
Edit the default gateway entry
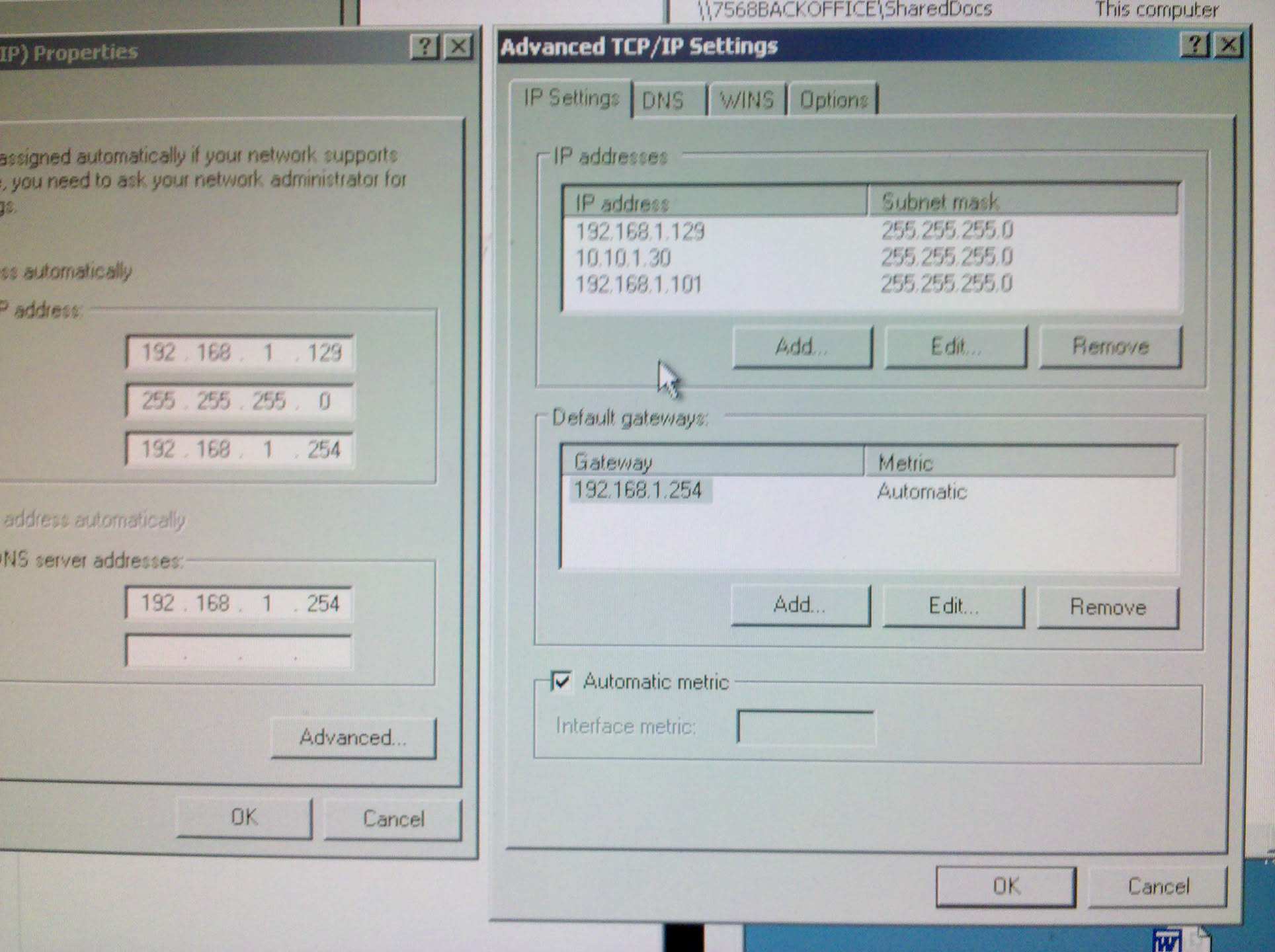tap(953, 606)
